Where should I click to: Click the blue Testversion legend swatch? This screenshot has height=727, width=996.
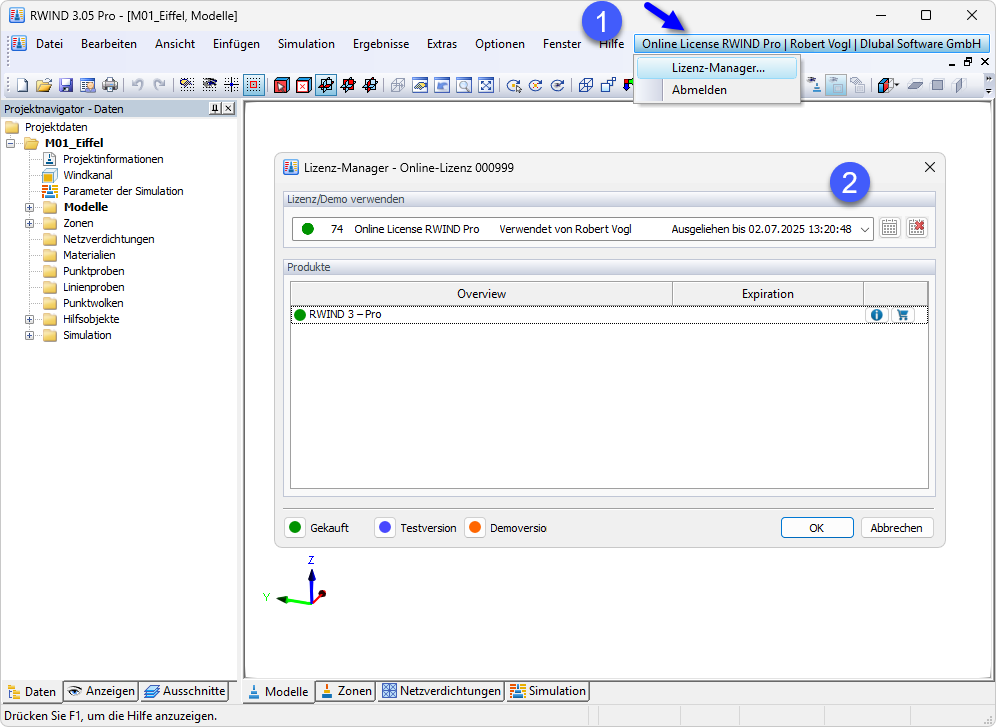pyautogui.click(x=385, y=528)
